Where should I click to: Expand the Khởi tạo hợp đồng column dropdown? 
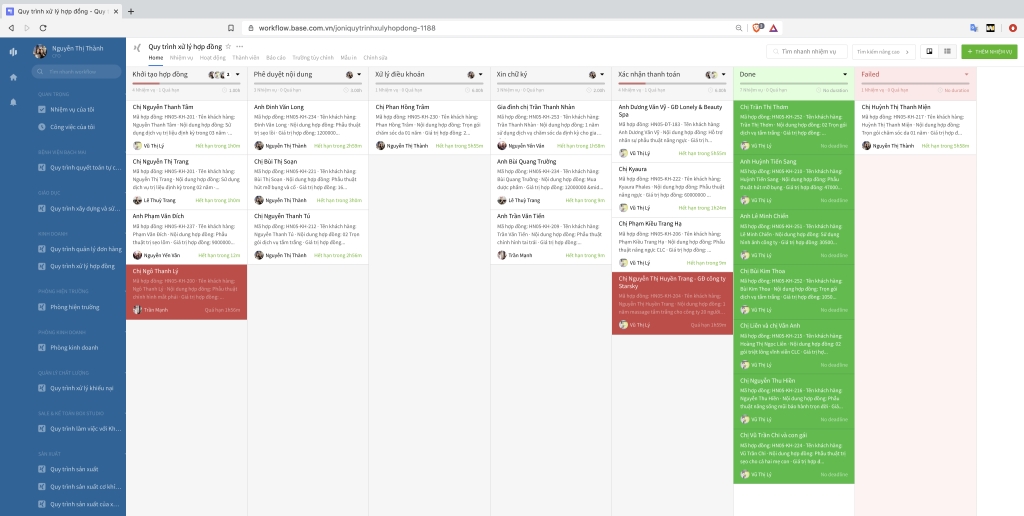[235, 75]
